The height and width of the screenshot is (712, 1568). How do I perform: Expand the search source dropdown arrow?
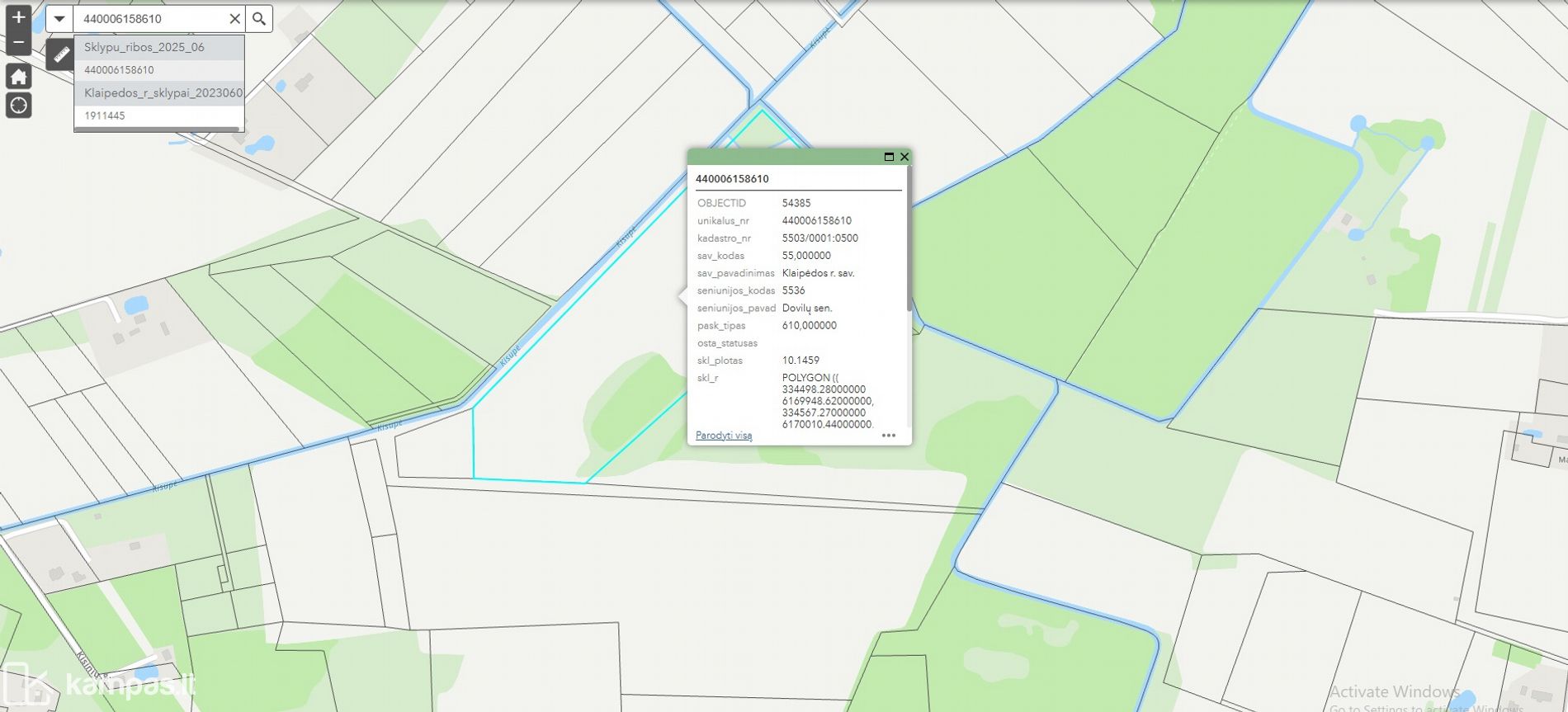pyautogui.click(x=59, y=18)
